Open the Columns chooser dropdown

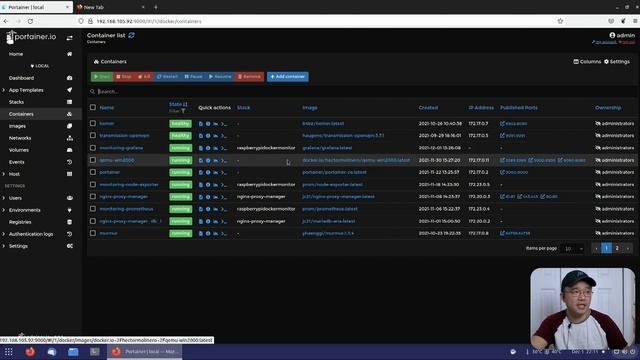click(587, 62)
